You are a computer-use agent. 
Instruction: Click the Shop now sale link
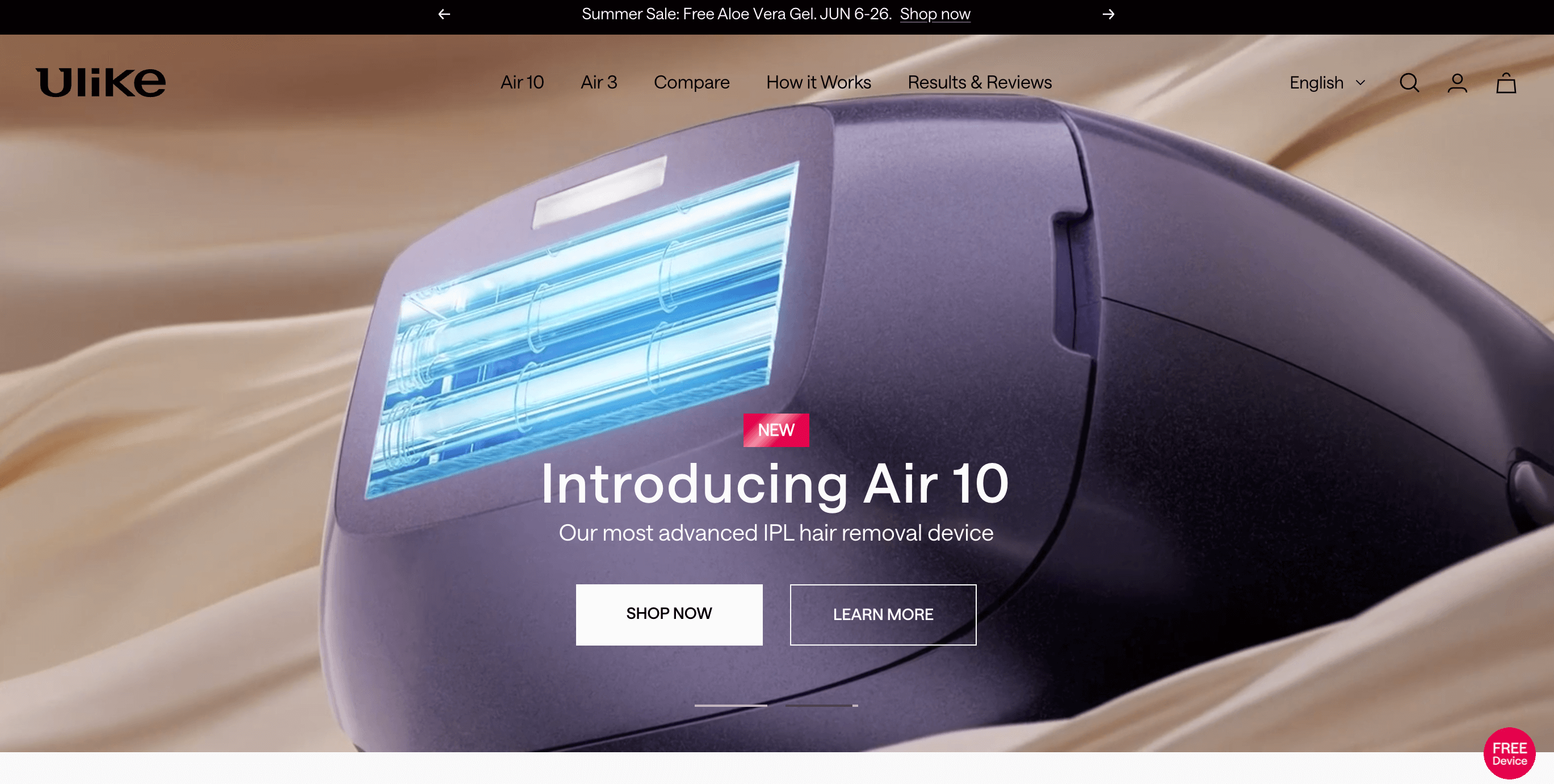935,14
